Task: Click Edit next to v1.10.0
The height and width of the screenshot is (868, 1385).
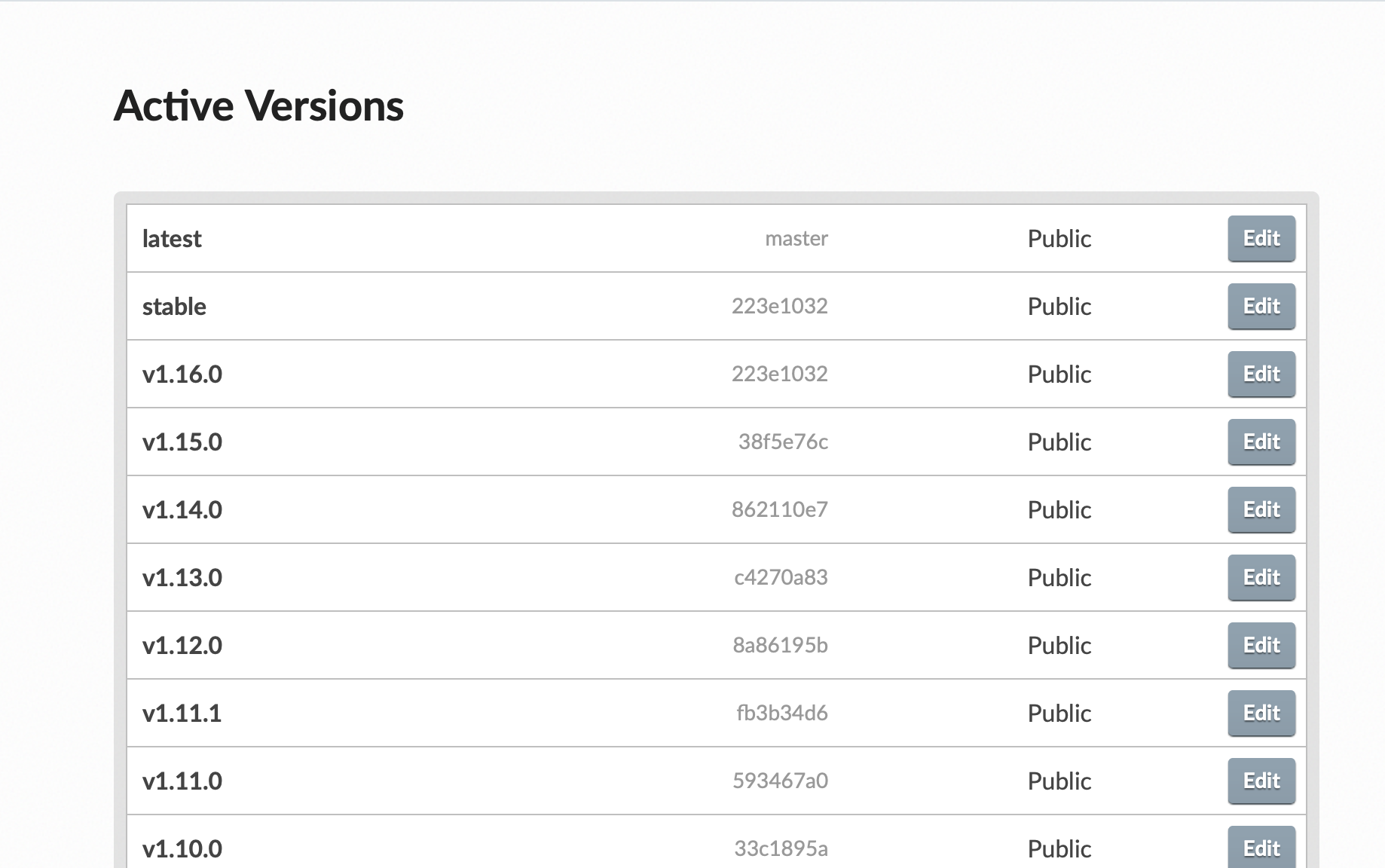Action: (1261, 848)
